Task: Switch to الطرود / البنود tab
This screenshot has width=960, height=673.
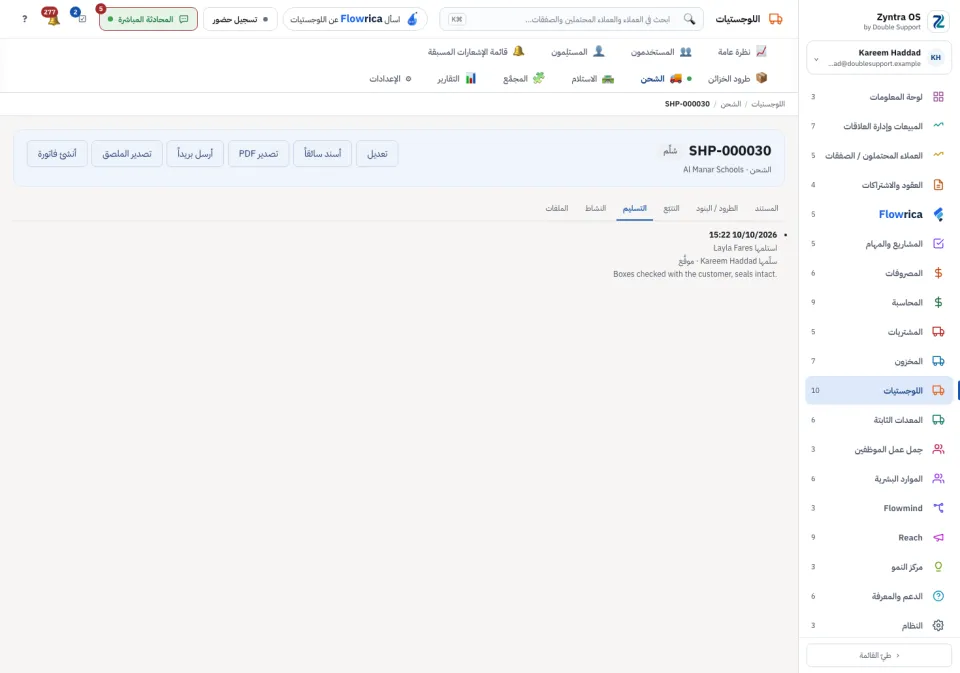Action: (716, 209)
